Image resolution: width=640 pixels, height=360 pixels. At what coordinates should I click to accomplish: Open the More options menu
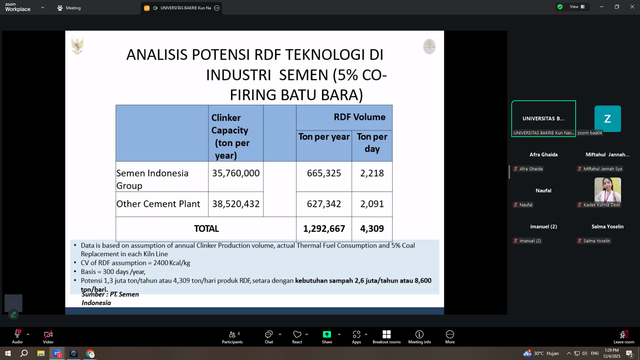coord(450,337)
